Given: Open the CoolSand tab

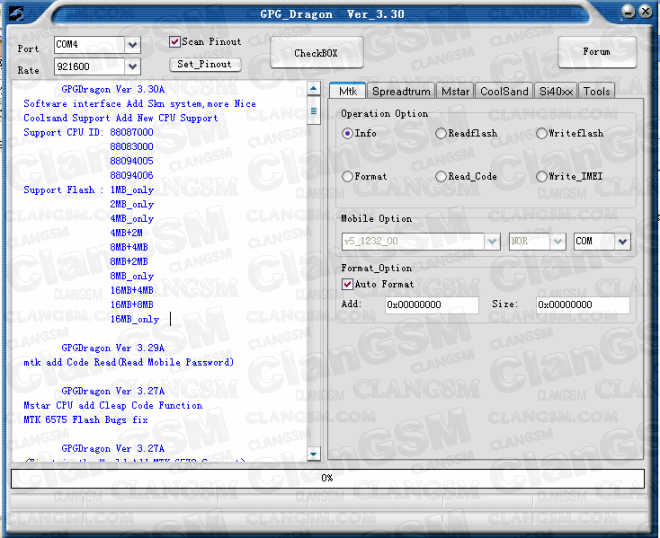Looking at the screenshot, I should click(504, 91).
